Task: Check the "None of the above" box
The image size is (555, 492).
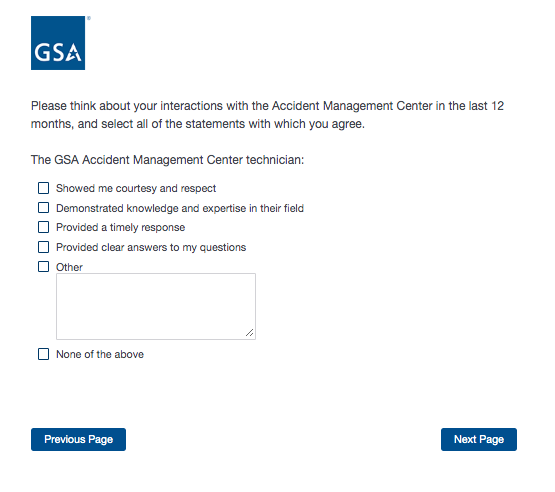Action: 44,354
